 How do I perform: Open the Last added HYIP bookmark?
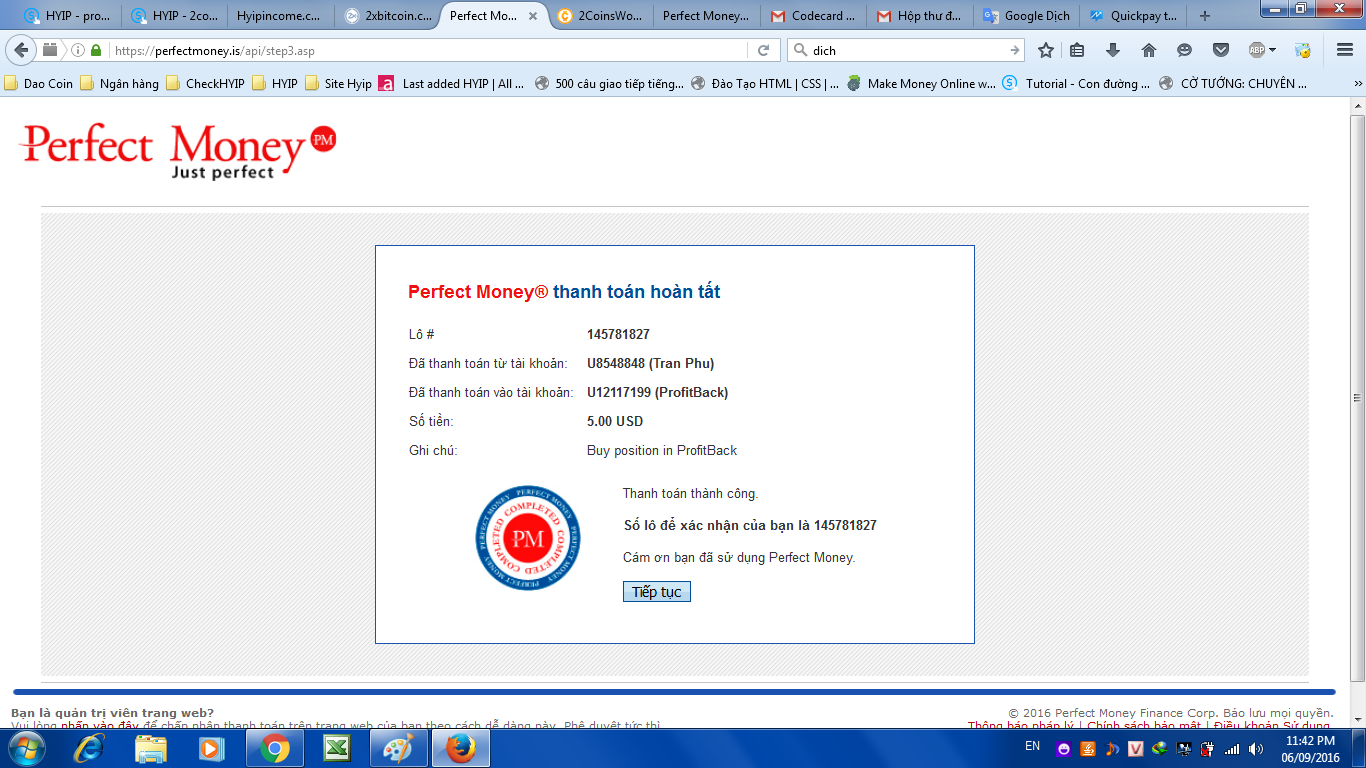452,84
